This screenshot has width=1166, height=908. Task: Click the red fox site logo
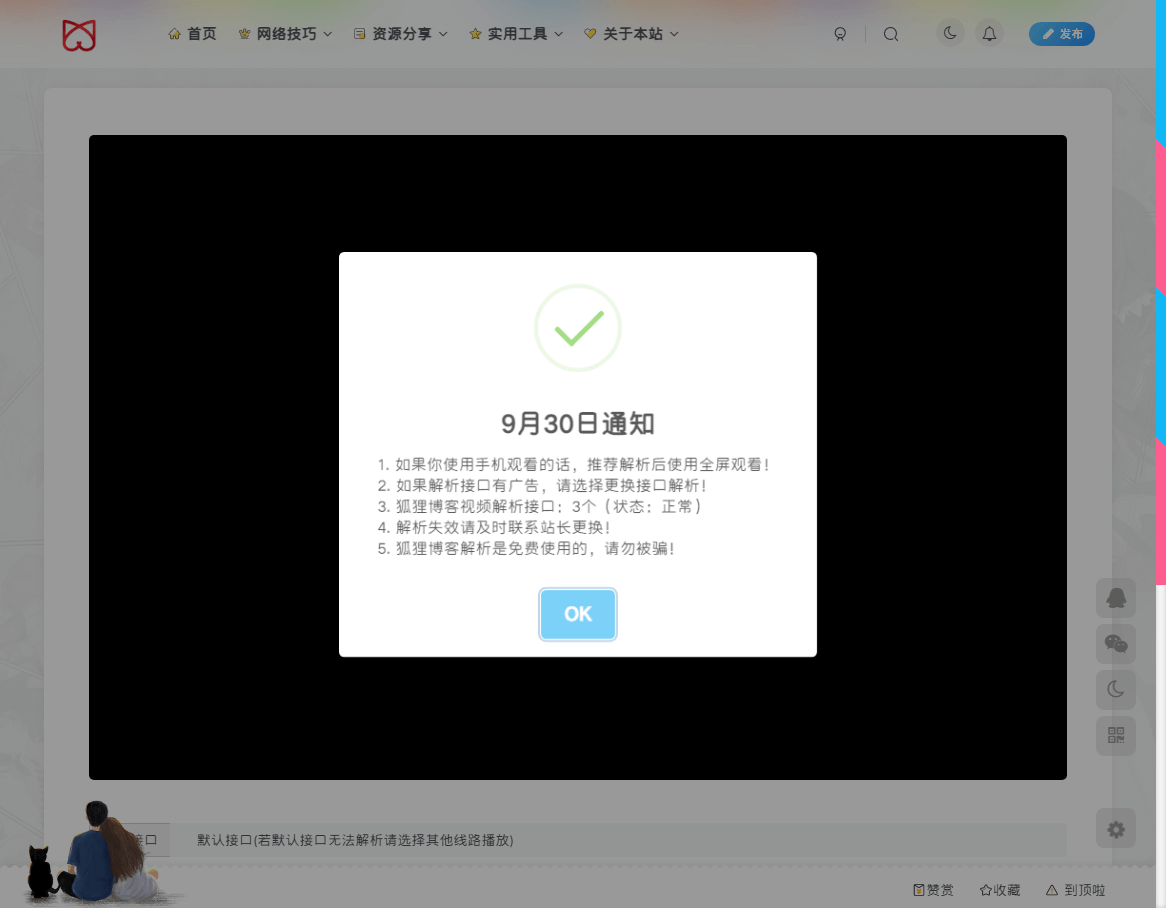coord(79,35)
